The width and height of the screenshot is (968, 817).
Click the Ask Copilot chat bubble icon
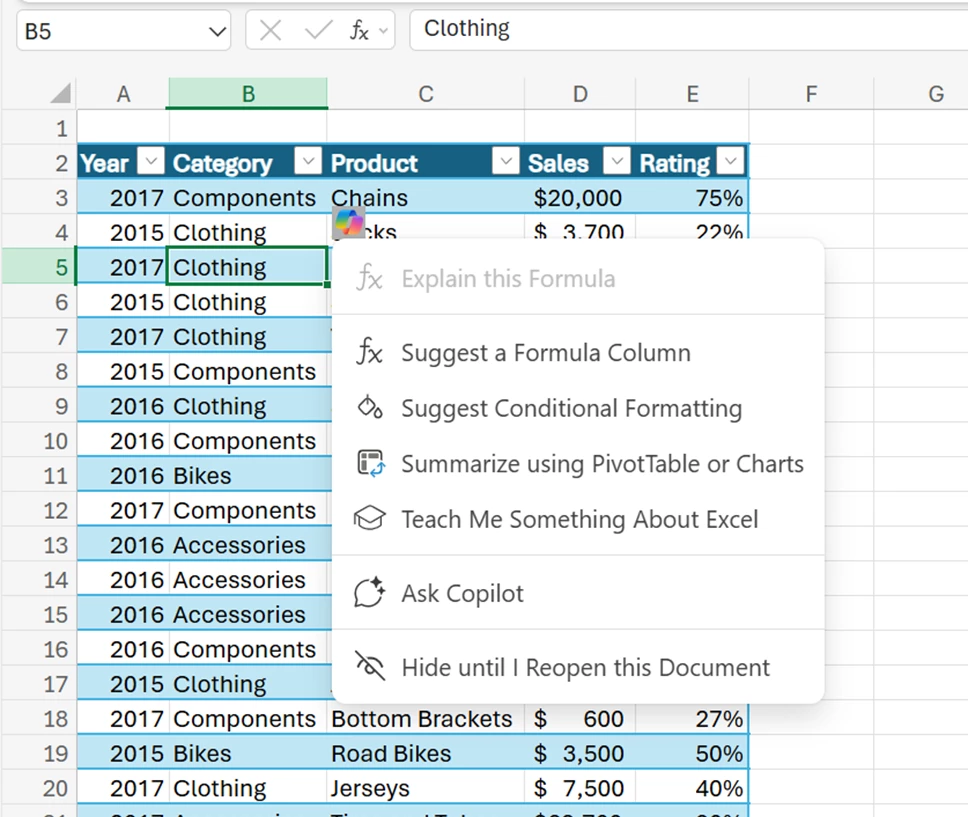[369, 593]
